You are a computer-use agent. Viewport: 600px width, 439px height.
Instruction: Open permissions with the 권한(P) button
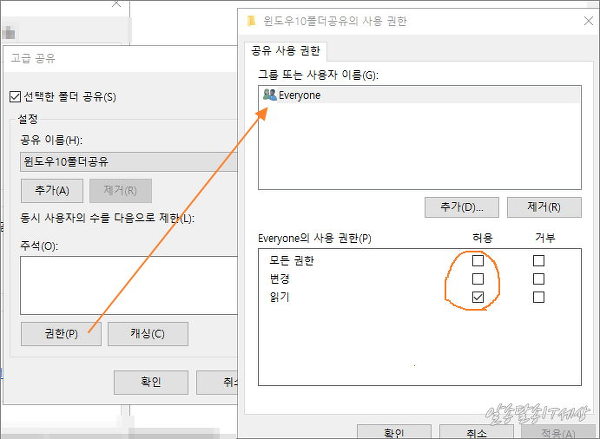[x=59, y=333]
